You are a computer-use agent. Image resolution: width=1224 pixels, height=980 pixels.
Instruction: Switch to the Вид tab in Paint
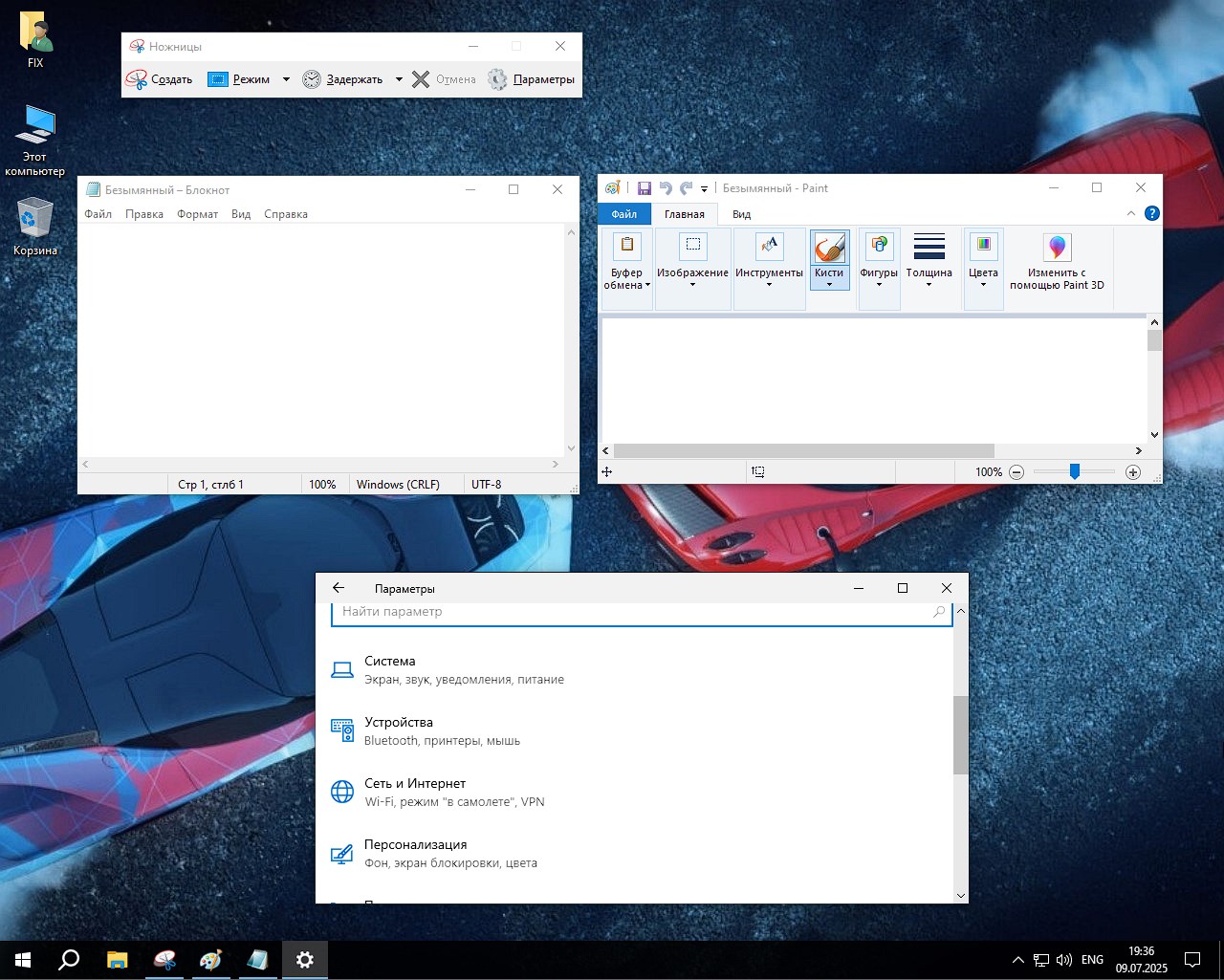tap(741, 214)
